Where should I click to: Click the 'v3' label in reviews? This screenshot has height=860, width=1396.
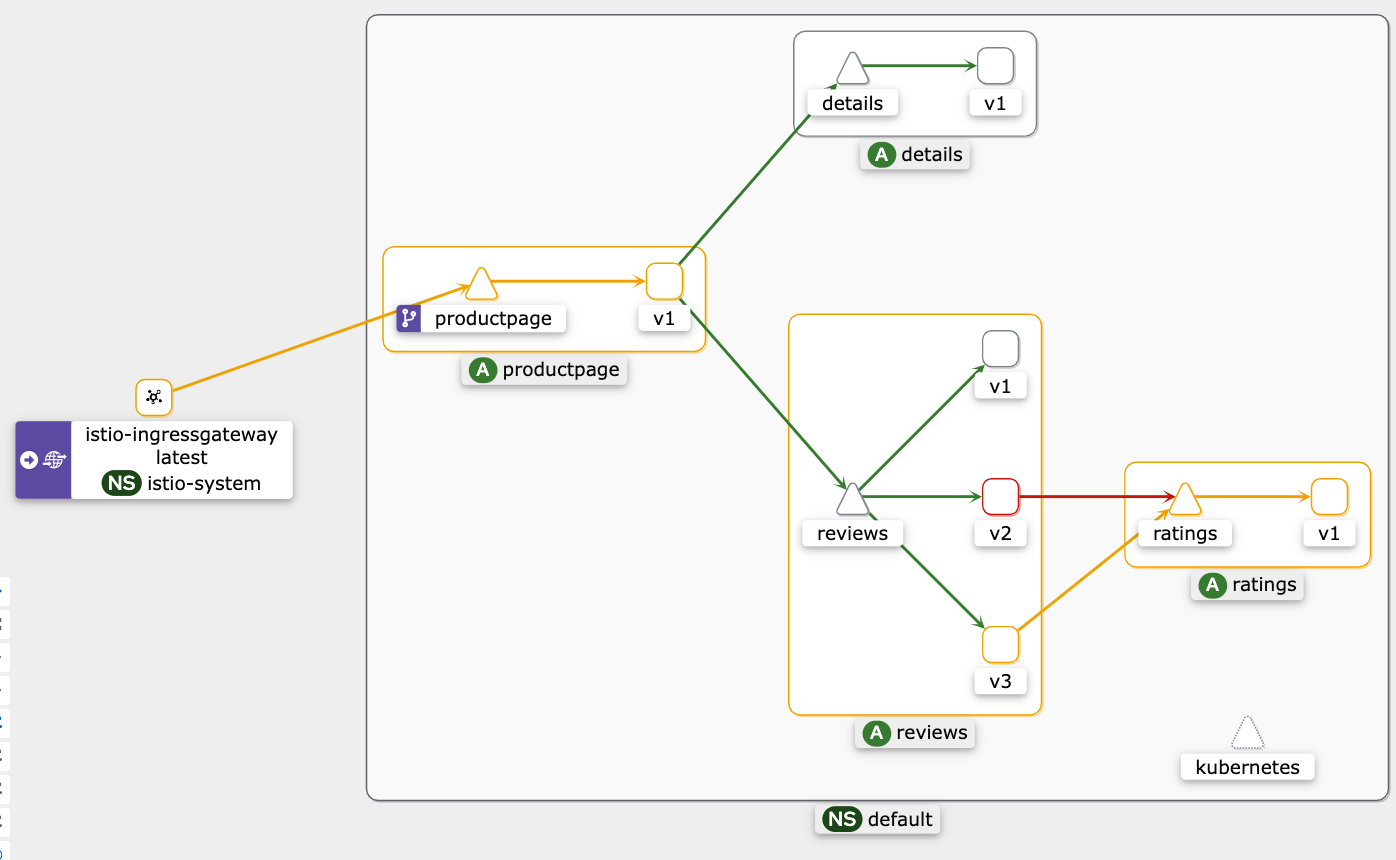click(1001, 682)
